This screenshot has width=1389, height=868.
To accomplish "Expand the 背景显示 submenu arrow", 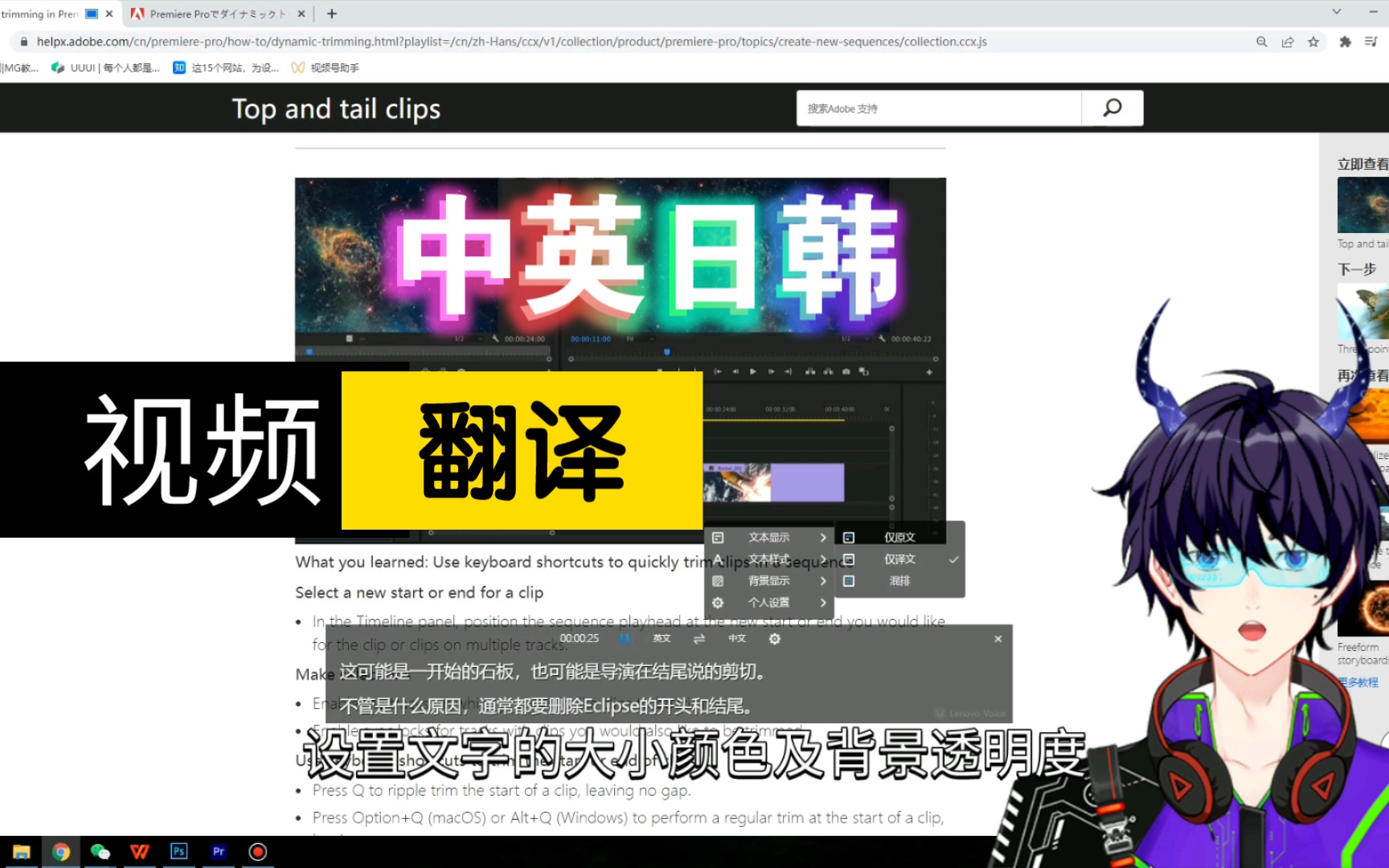I will point(823,581).
